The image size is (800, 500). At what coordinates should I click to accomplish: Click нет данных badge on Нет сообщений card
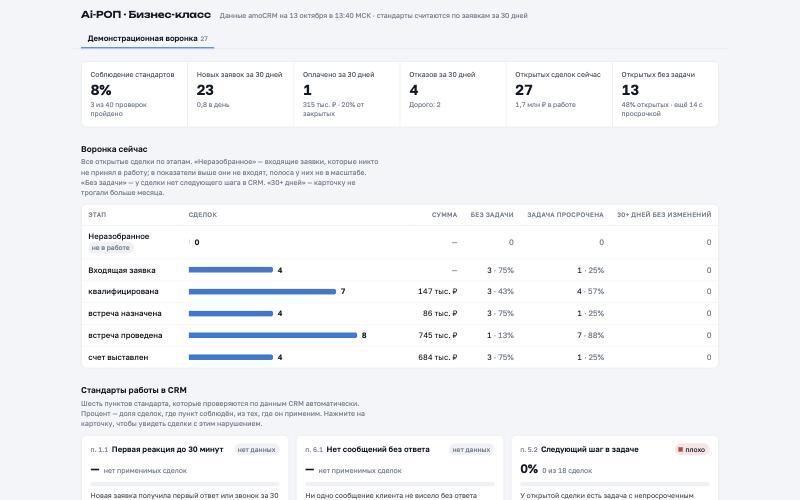point(471,449)
